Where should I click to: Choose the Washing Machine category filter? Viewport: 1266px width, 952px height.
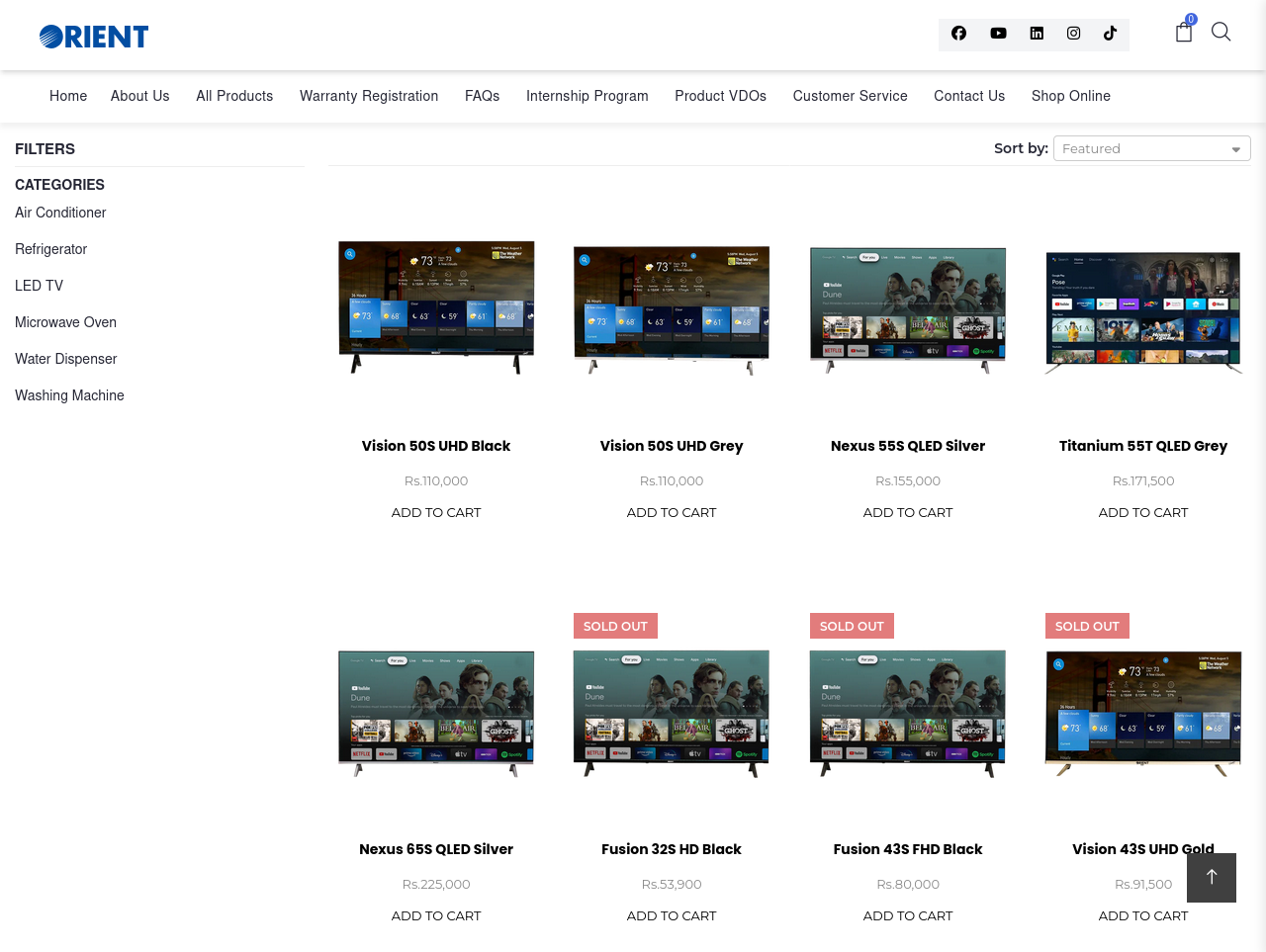click(x=69, y=395)
